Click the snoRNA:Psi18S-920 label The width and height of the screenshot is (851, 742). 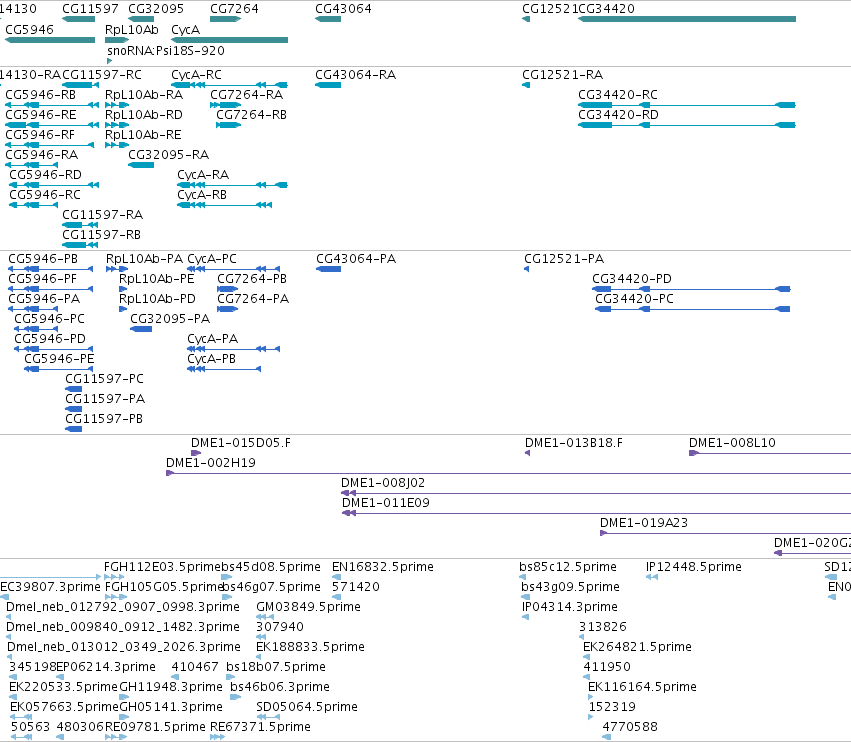point(166,50)
